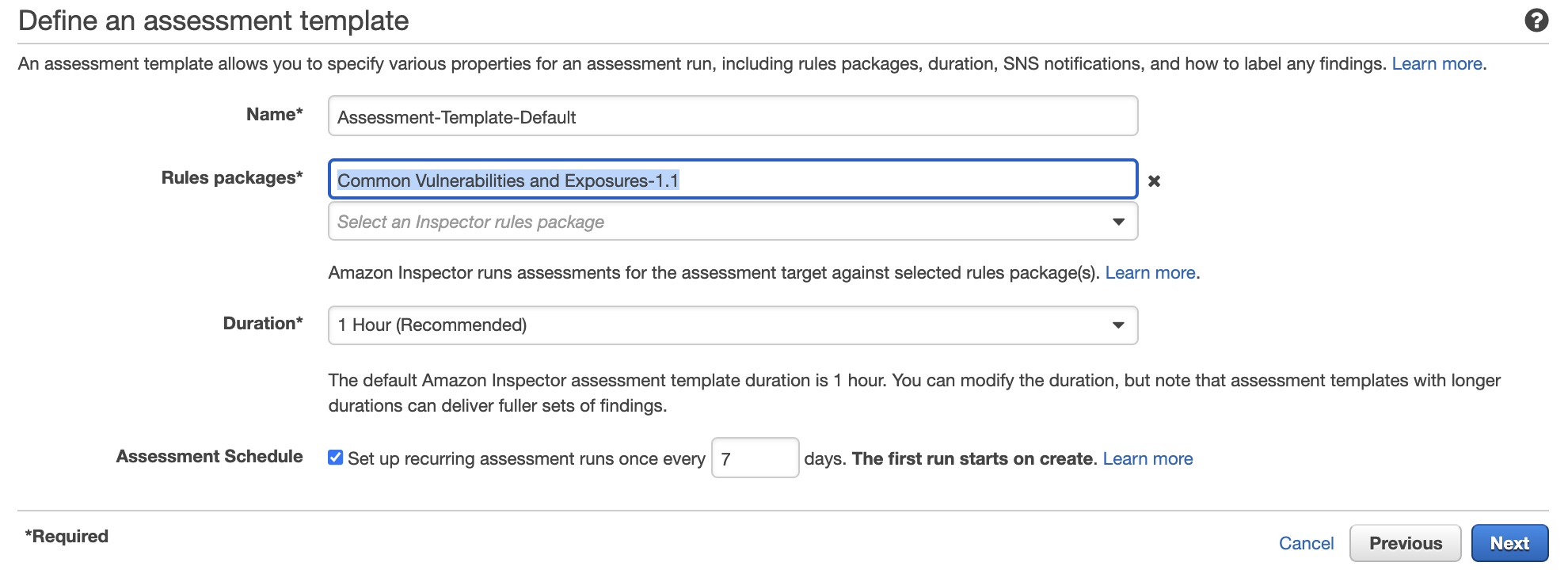Open the help question mark icon
This screenshot has width=1568, height=570.
(x=1536, y=21)
